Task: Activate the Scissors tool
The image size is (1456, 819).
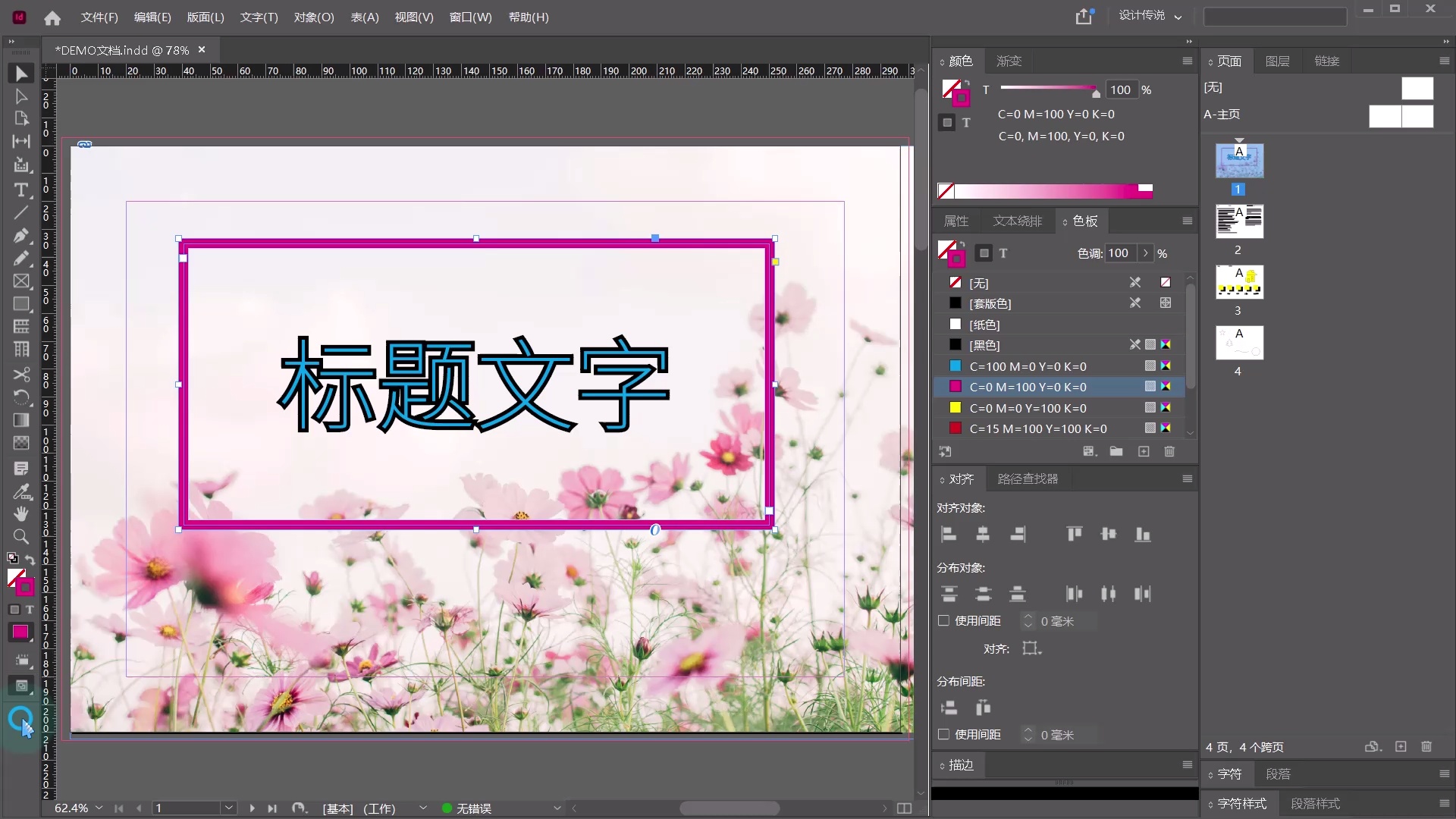Action: click(22, 375)
